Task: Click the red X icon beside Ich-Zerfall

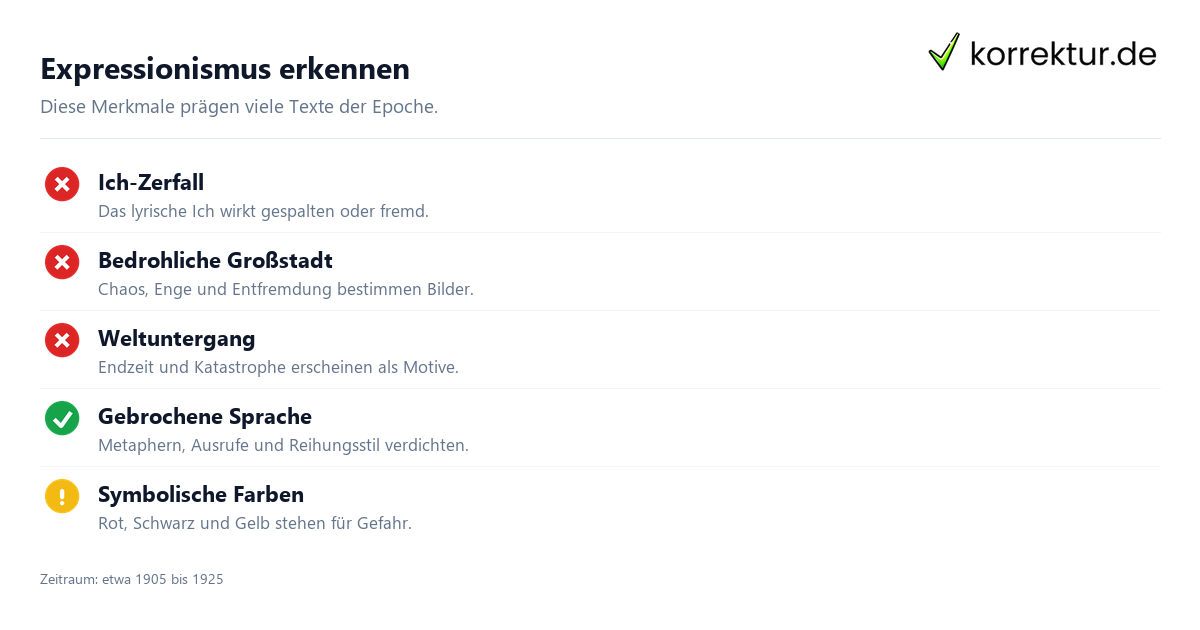Action: tap(62, 184)
